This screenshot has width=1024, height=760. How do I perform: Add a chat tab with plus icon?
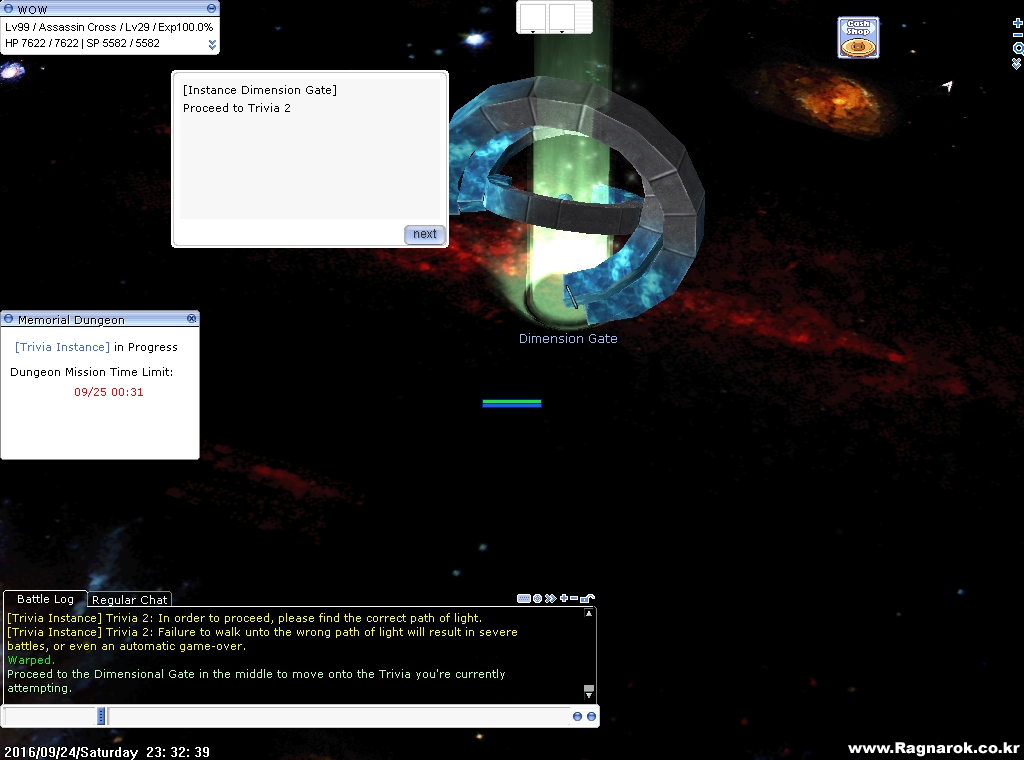[564, 597]
